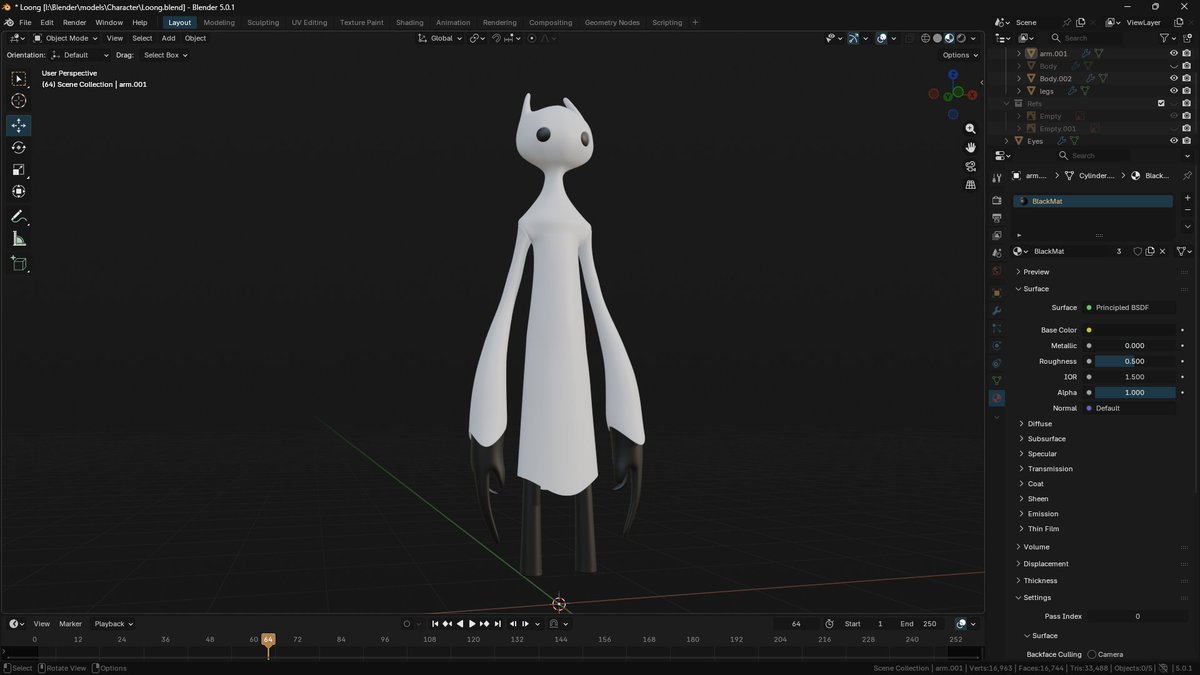Viewport: 1200px width, 675px height.
Task: Toggle Body.002 viewport visibility eye
Action: coord(1174,78)
